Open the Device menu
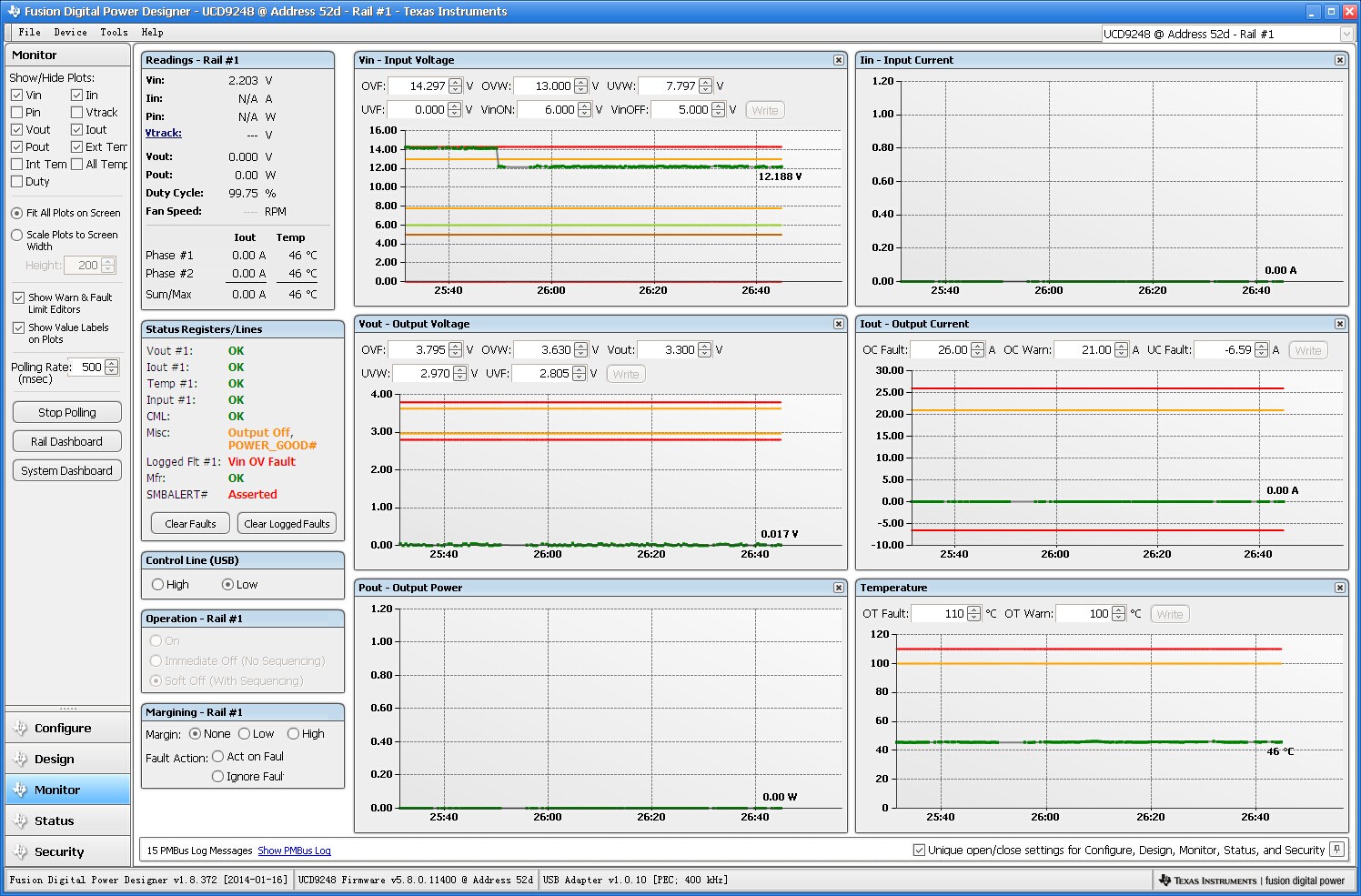Viewport: 1361px width, 896px height. (70, 32)
